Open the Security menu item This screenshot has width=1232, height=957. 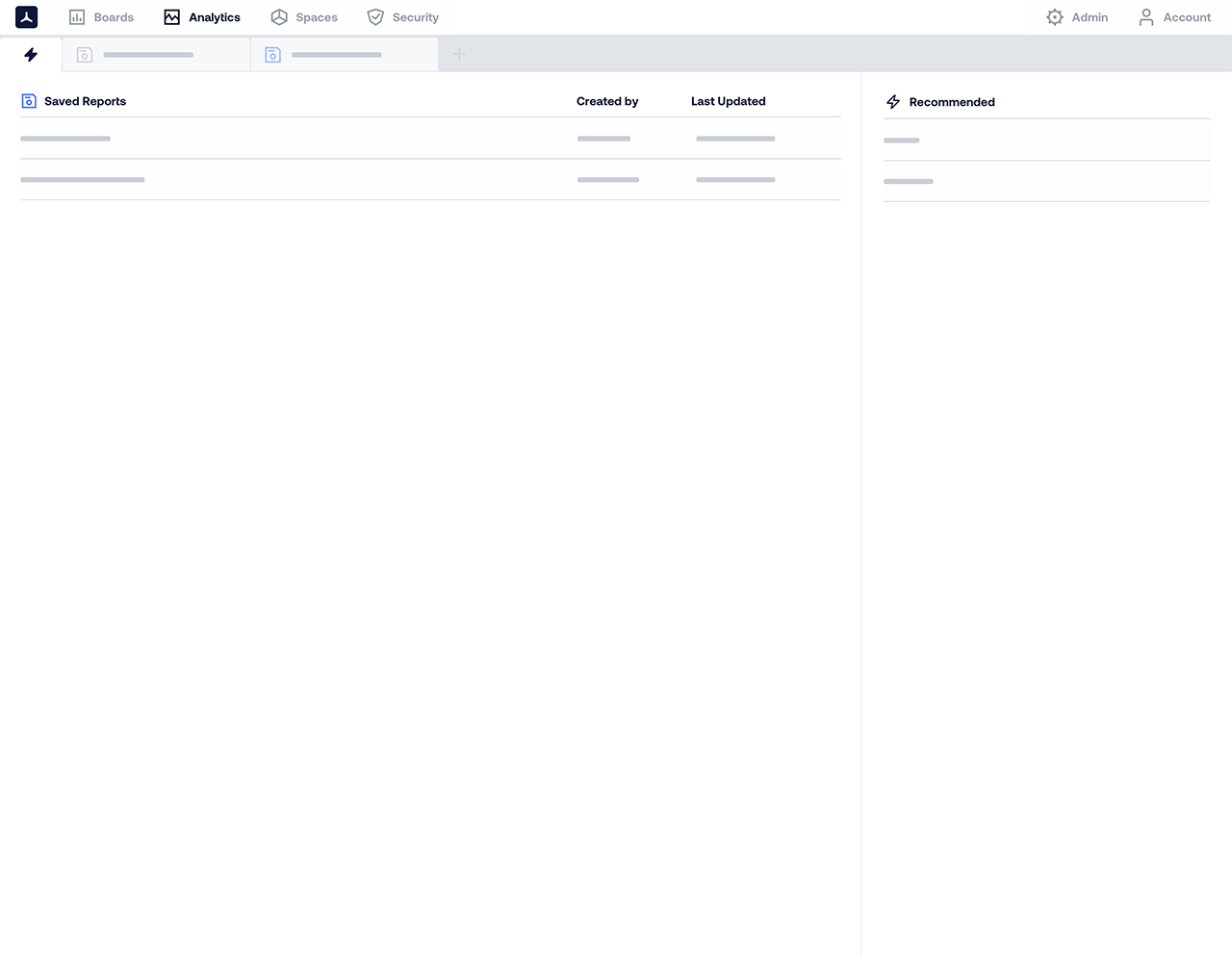415,17
